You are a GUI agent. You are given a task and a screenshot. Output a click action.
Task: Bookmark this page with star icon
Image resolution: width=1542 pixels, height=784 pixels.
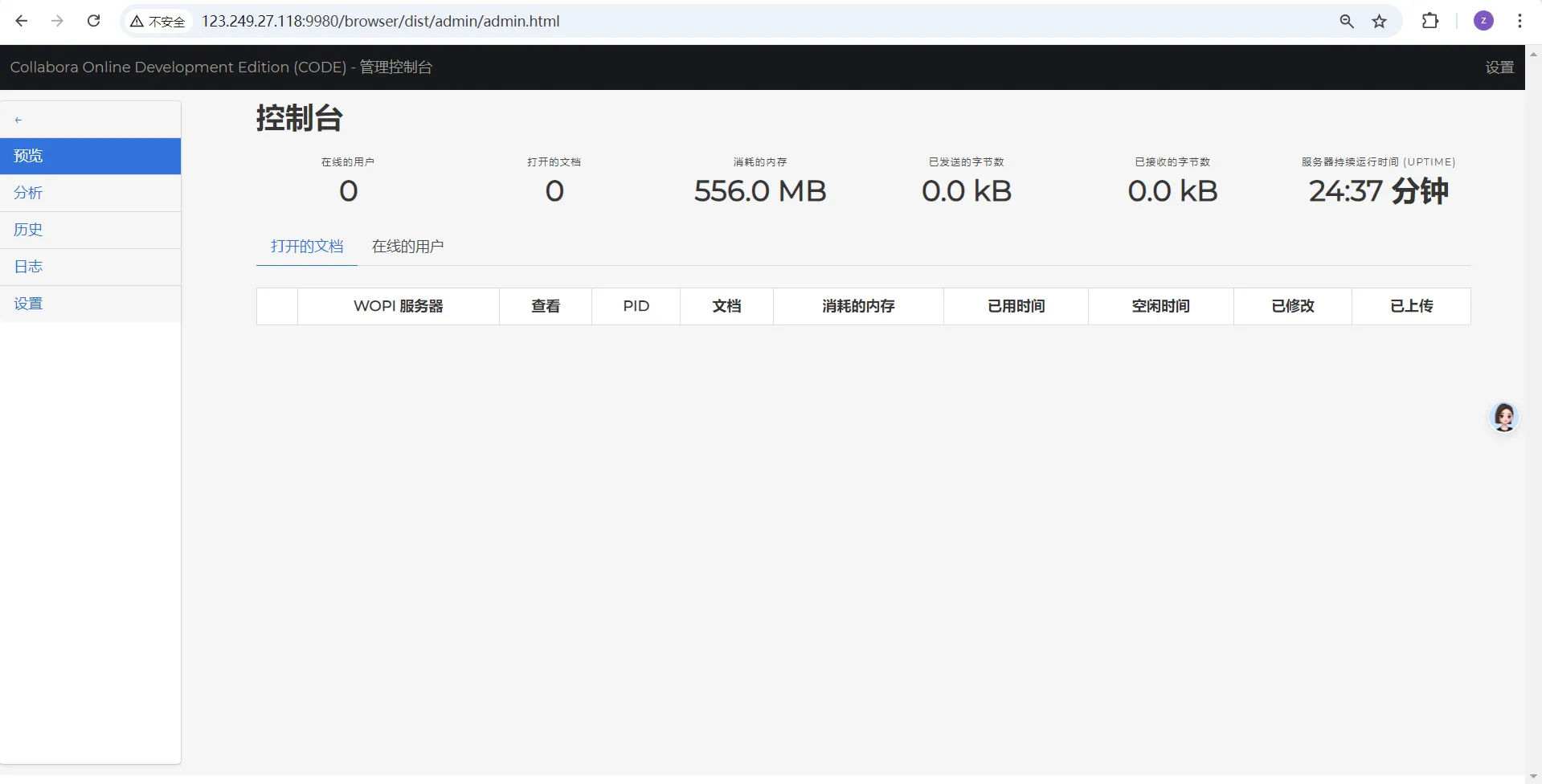point(1380,22)
